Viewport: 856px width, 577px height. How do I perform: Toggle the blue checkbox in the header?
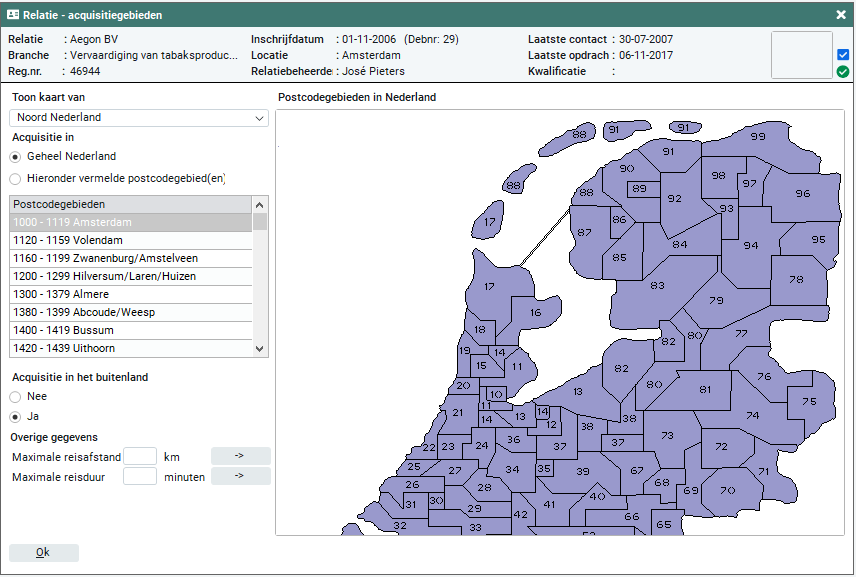click(842, 55)
